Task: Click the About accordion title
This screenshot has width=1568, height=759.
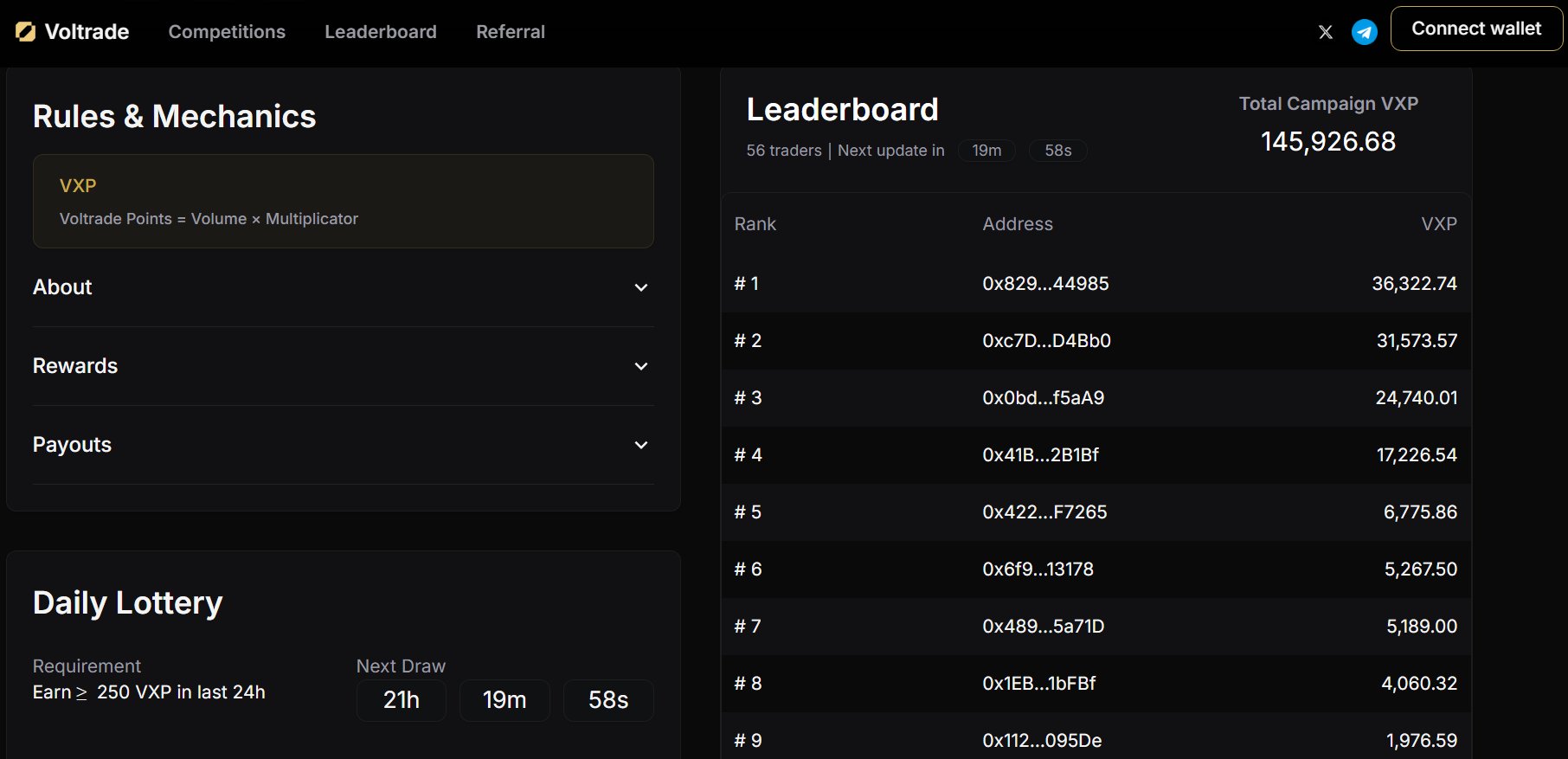Action: 62,287
